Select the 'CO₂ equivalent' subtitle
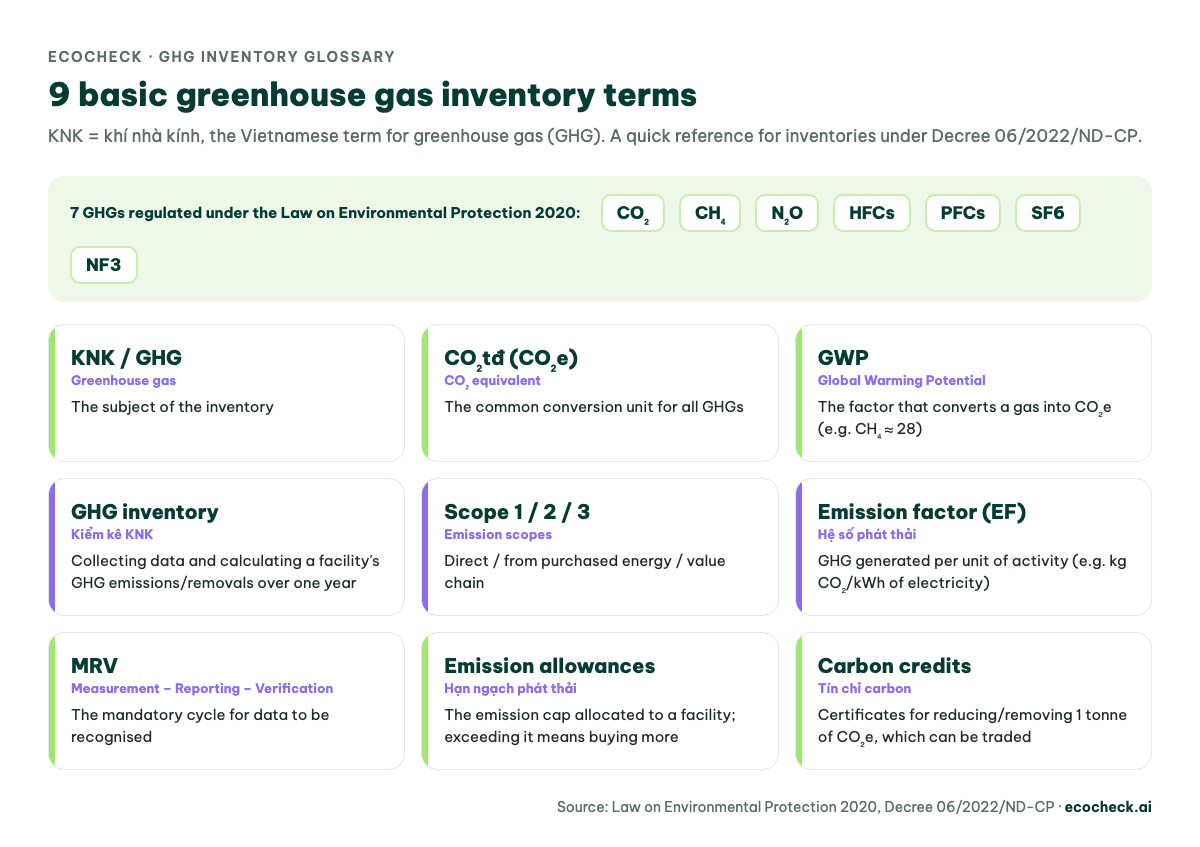The height and width of the screenshot is (847, 1200). [492, 381]
